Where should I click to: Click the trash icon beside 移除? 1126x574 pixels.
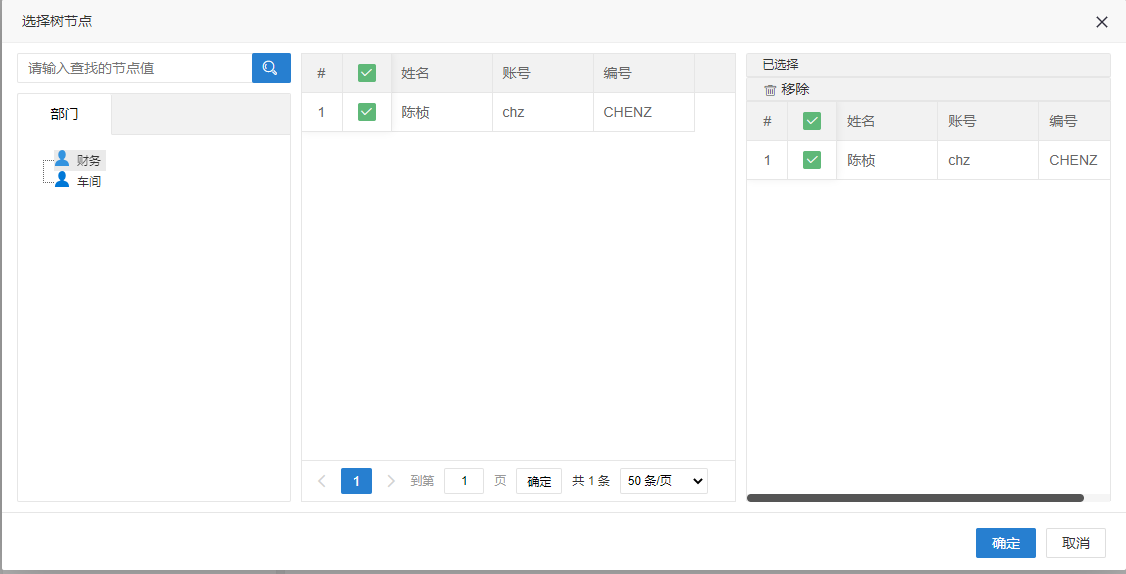click(770, 90)
